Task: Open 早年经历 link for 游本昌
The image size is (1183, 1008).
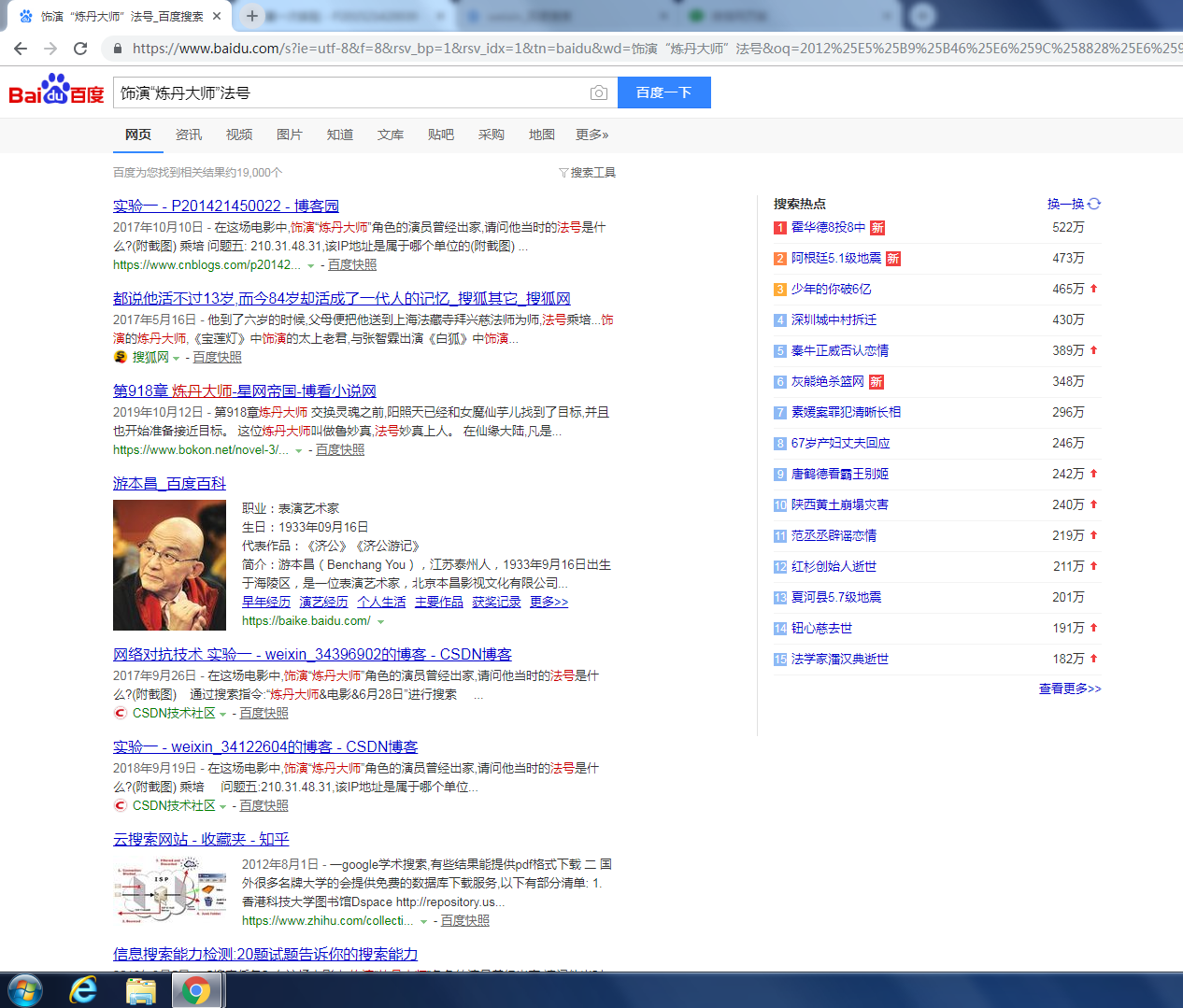Action: pyautogui.click(x=266, y=602)
